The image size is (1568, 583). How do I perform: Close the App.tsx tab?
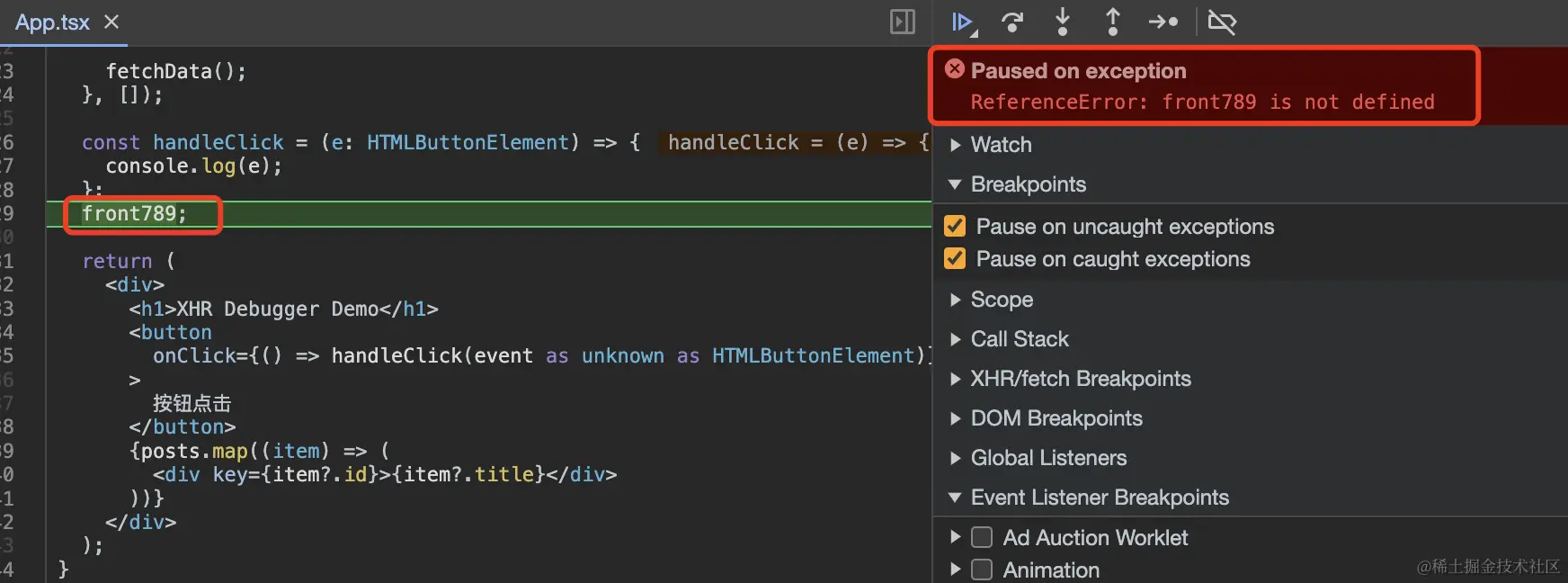click(x=111, y=22)
